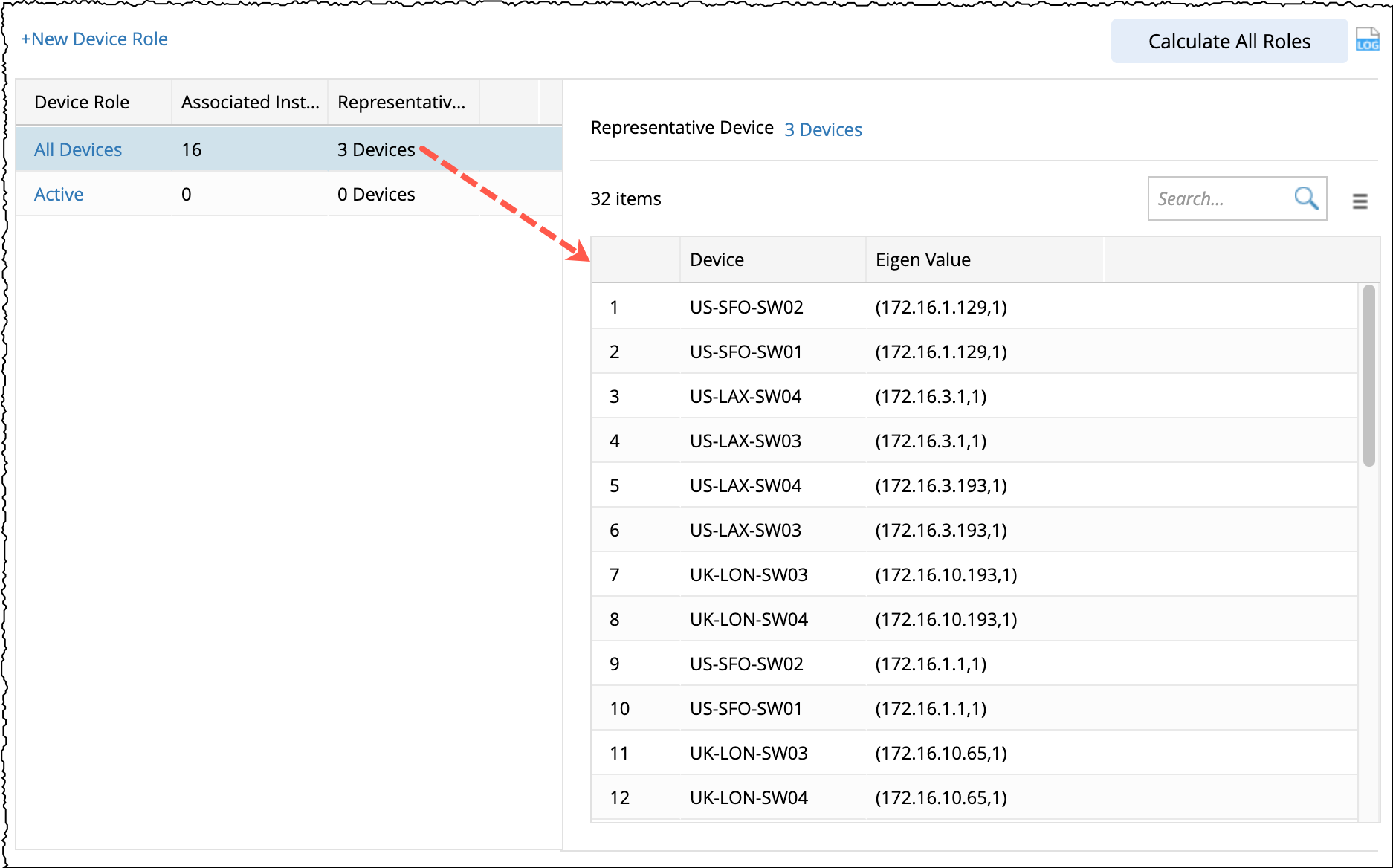Click 0 Devices in Active row
The image size is (1393, 868).
[376, 195]
